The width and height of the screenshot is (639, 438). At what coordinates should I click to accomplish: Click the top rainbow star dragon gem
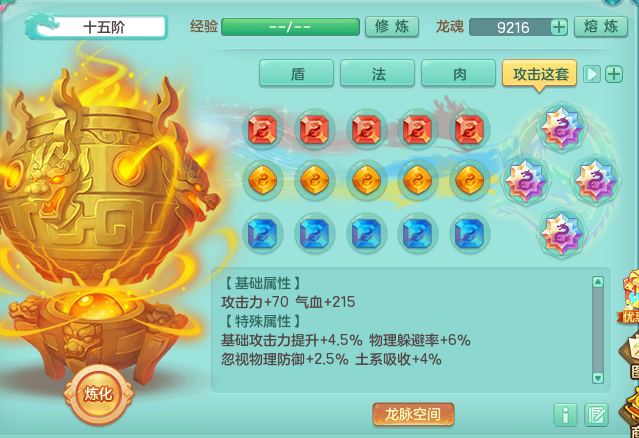click(562, 127)
